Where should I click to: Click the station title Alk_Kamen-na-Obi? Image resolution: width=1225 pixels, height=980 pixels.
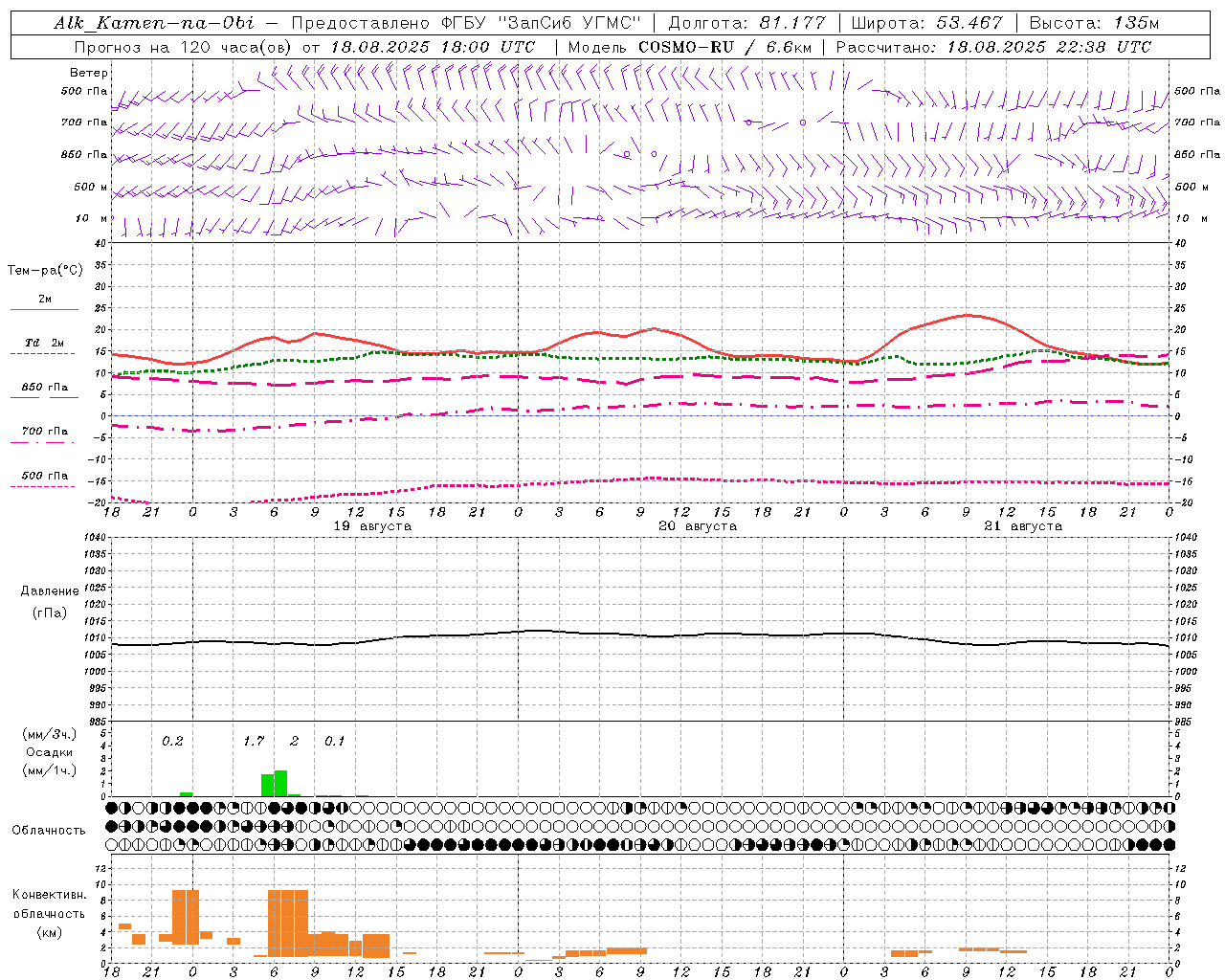(154, 23)
